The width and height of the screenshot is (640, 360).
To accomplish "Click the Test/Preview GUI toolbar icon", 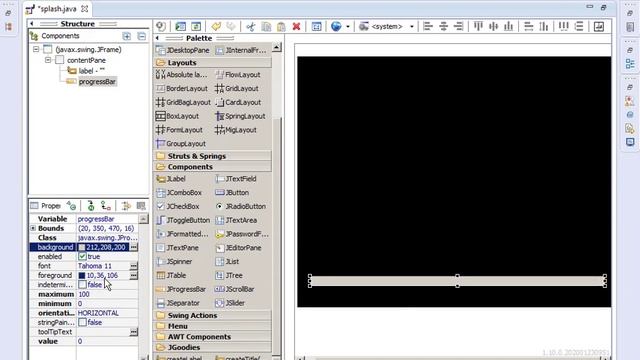I will coord(180,27).
